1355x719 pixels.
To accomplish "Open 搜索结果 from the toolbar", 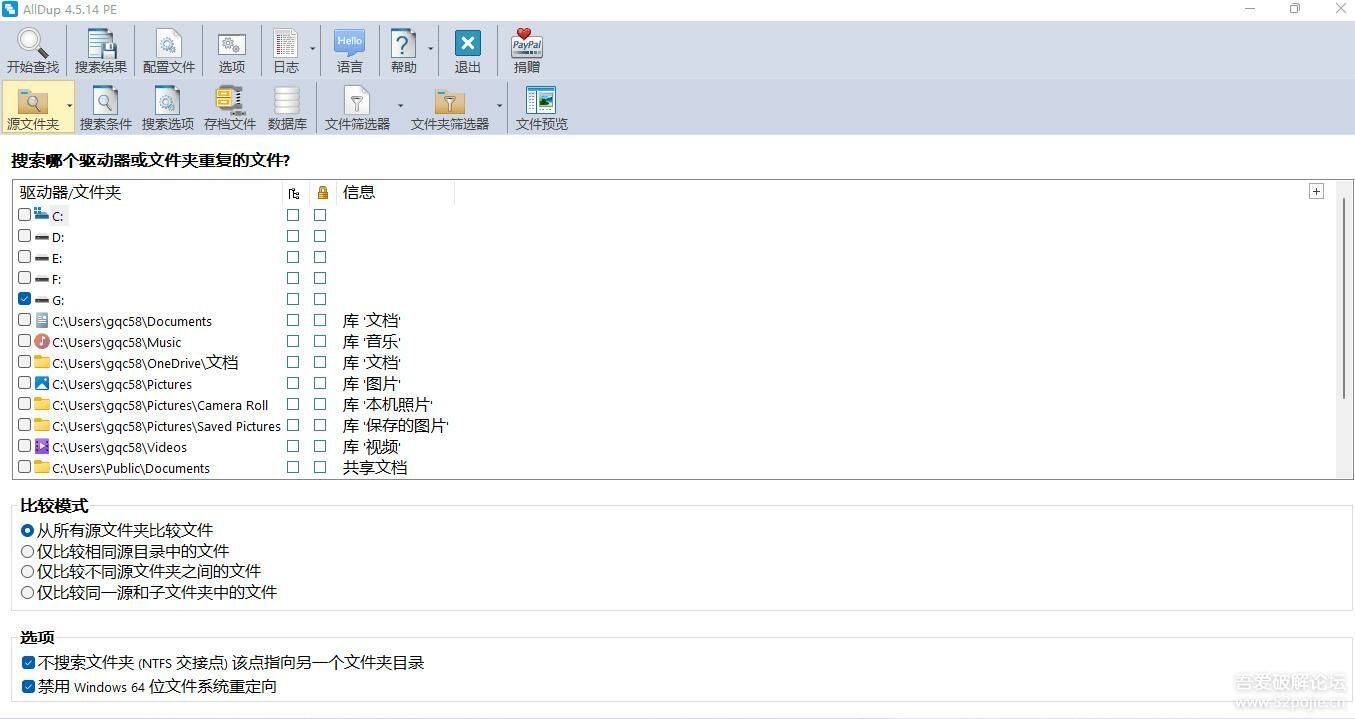I will [101, 45].
